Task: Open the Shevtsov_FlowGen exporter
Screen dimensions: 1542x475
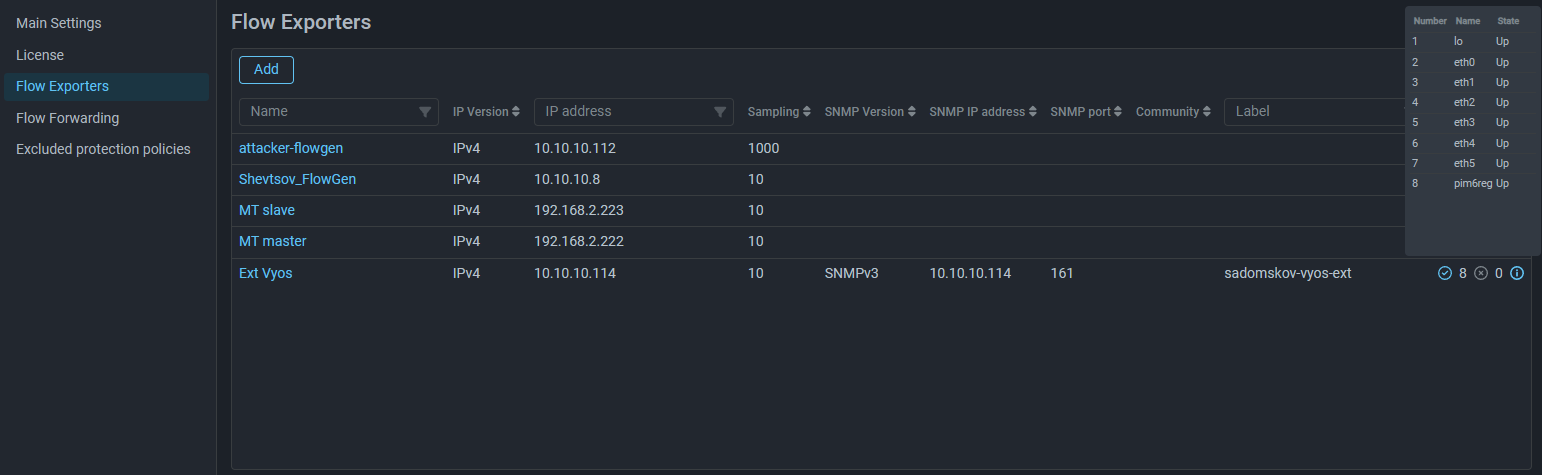Action: 297,179
